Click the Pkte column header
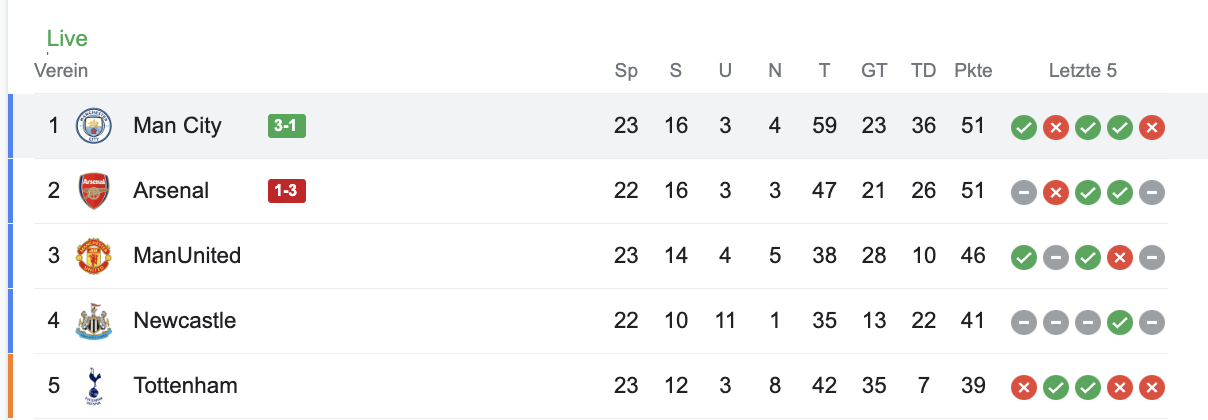 (973, 71)
